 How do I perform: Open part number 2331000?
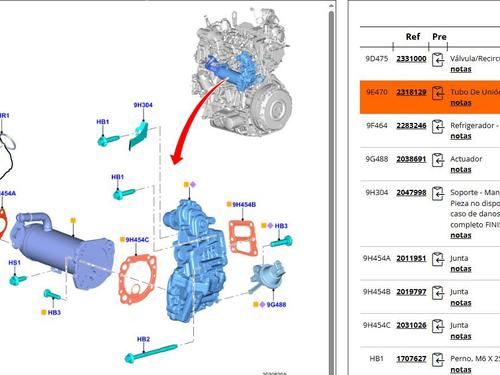411,59
